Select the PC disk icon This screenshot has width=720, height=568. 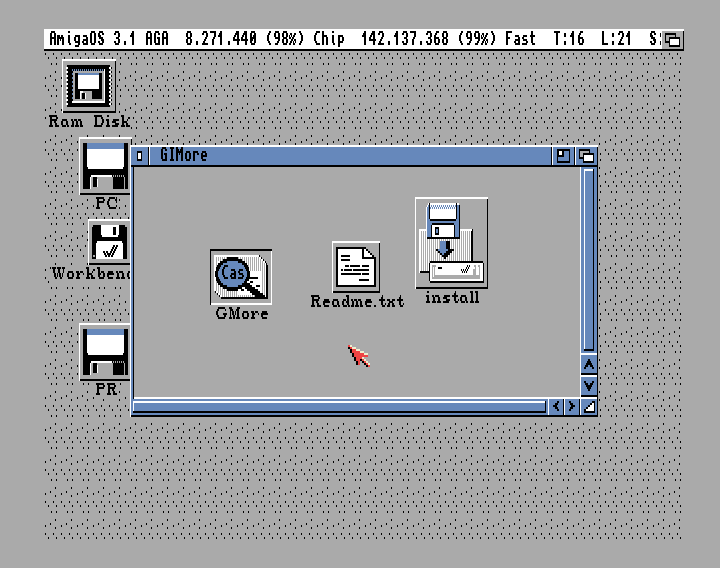(x=105, y=166)
